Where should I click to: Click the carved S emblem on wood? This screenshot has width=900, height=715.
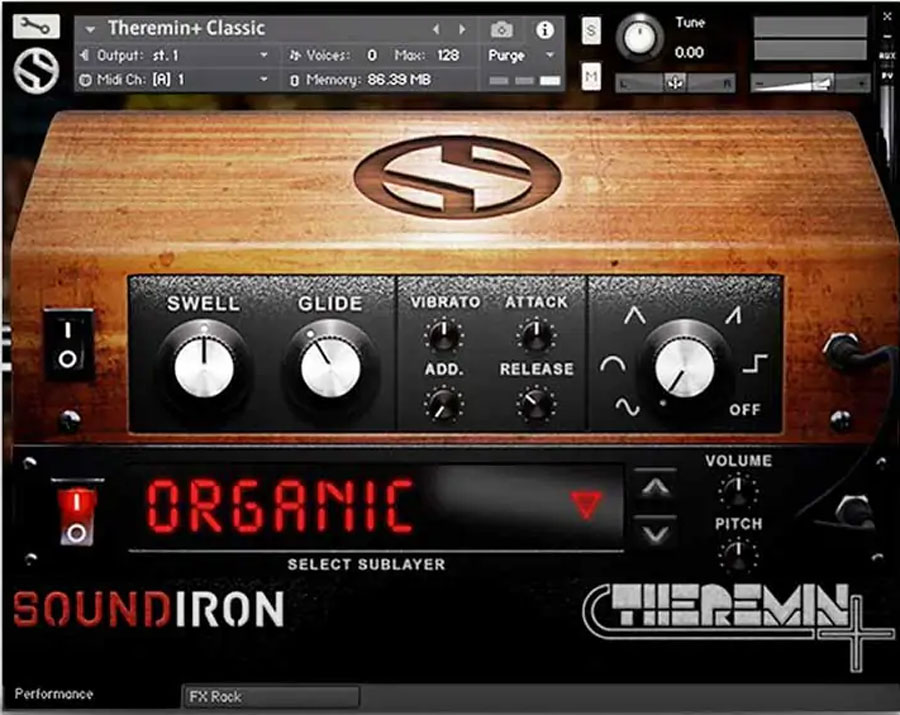pyautogui.click(x=457, y=177)
